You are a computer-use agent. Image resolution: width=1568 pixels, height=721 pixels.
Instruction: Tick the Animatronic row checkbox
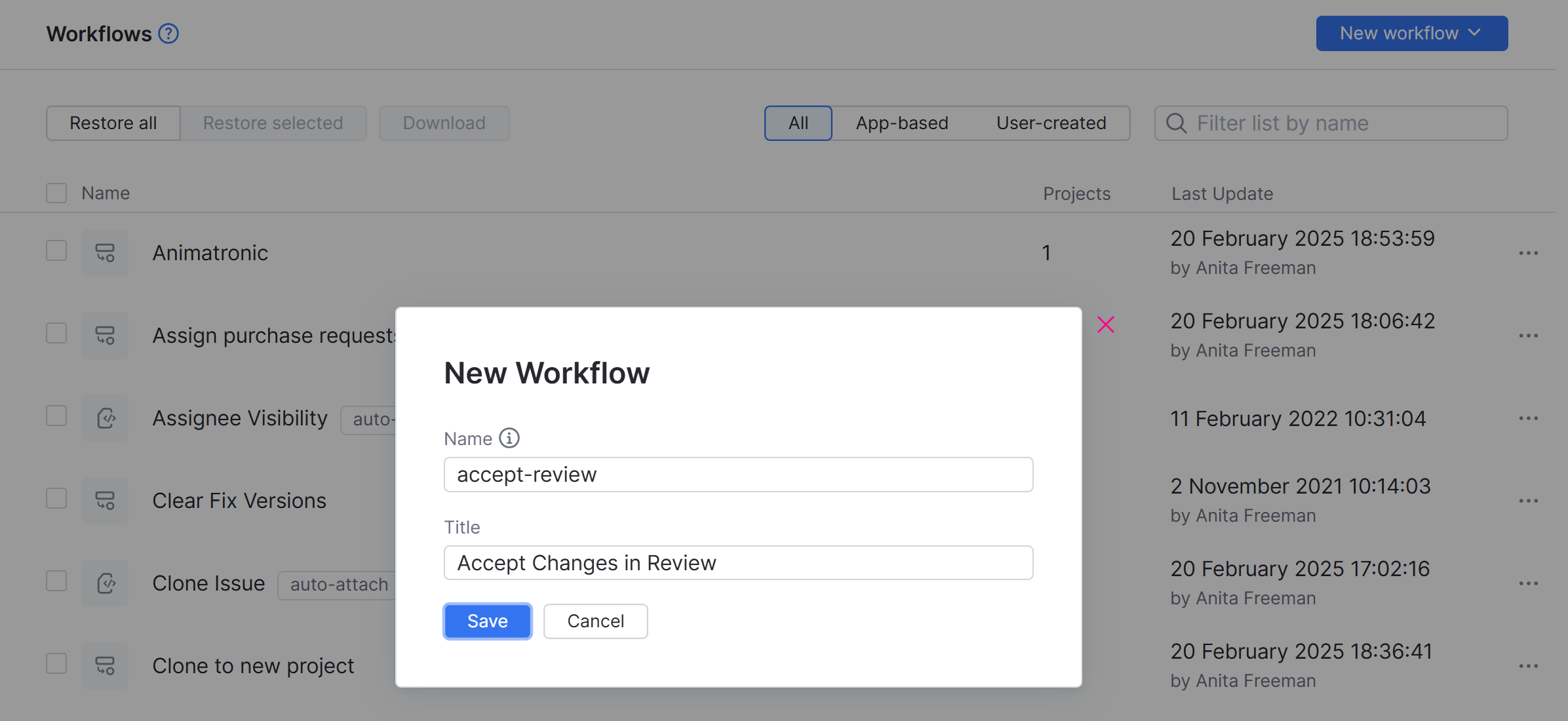[x=56, y=250]
